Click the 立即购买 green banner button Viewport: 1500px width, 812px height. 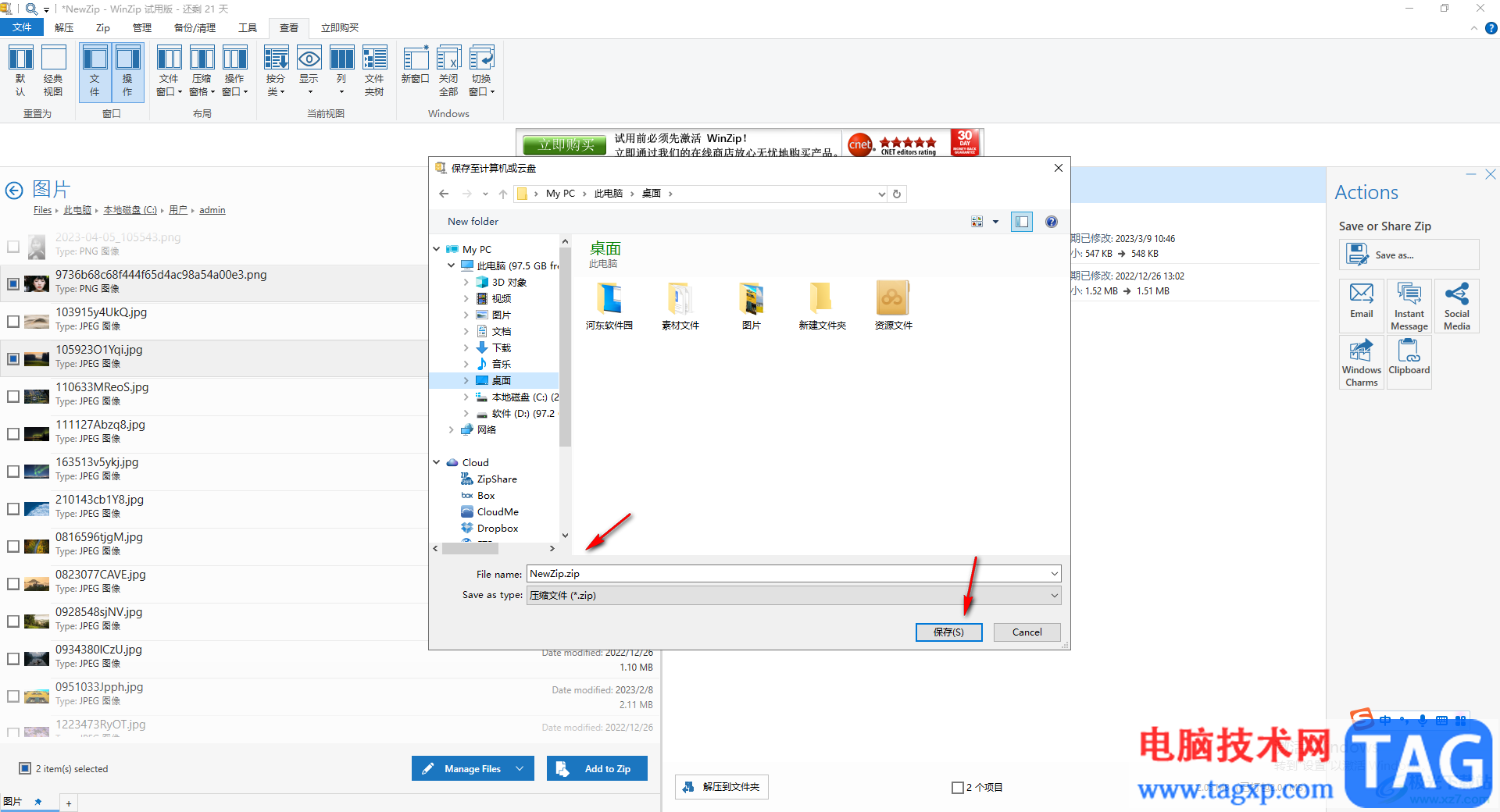[566, 144]
